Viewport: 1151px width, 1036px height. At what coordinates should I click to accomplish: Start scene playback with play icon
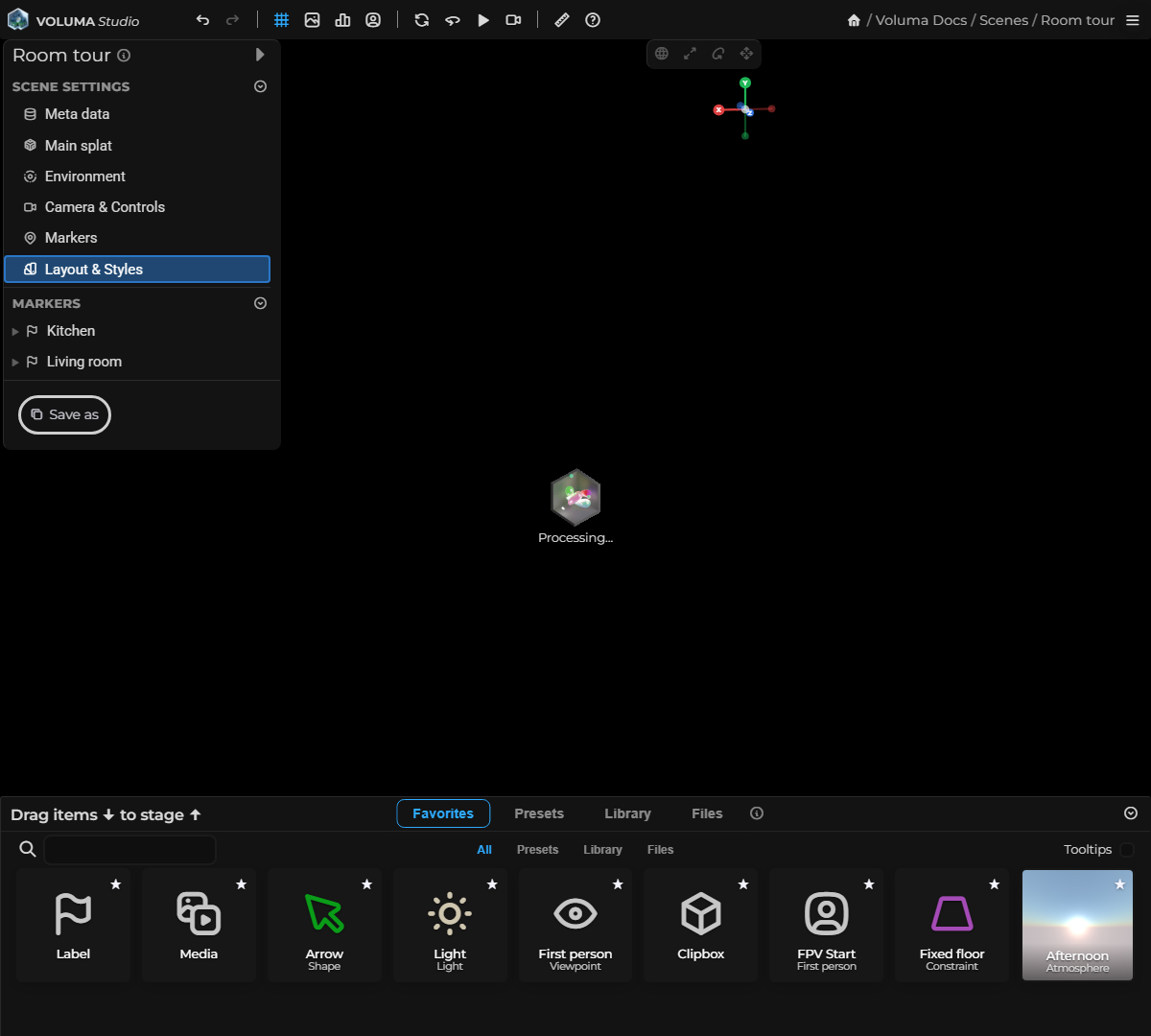483,20
